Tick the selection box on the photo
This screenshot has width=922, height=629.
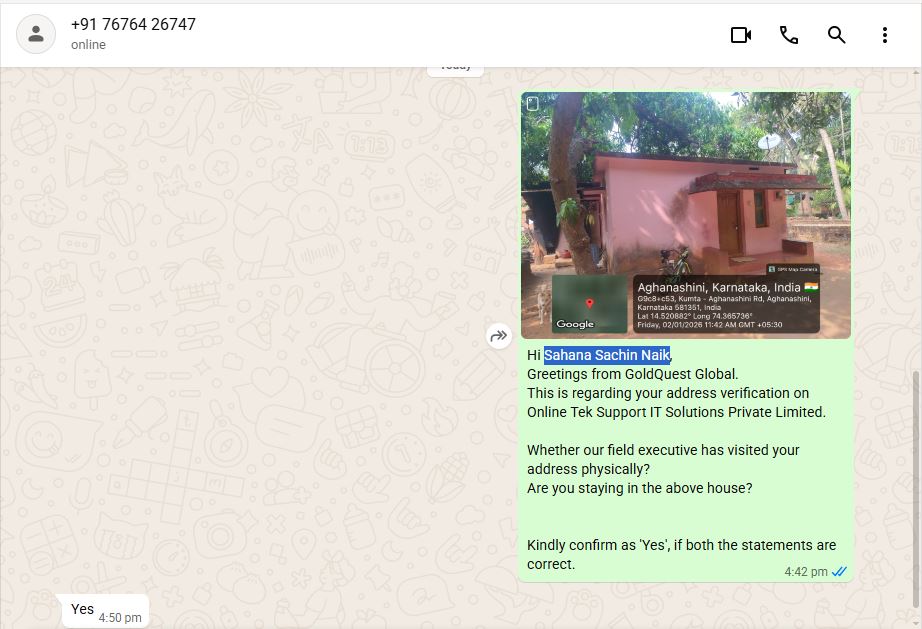click(x=533, y=103)
